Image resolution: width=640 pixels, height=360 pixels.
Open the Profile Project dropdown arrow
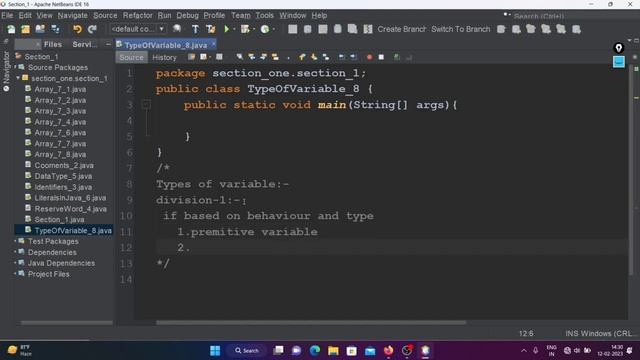[x=273, y=29]
